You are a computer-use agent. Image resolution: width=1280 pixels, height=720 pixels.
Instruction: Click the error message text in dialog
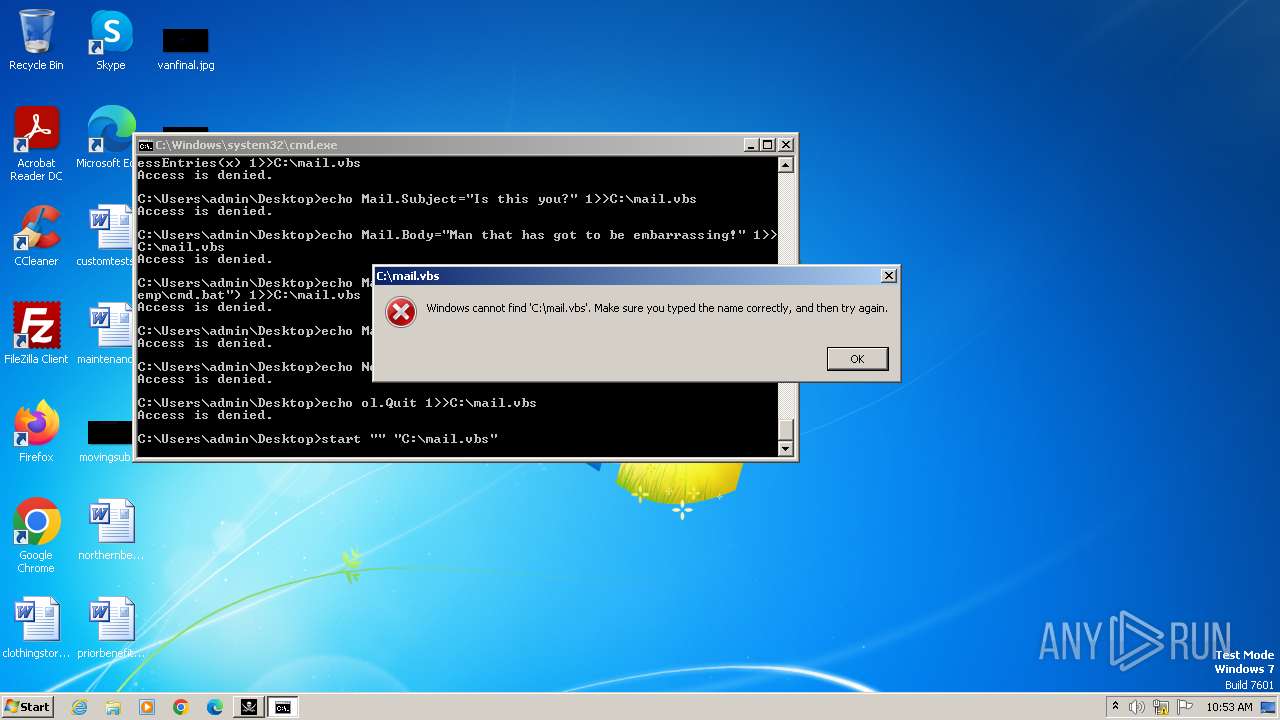coord(657,308)
